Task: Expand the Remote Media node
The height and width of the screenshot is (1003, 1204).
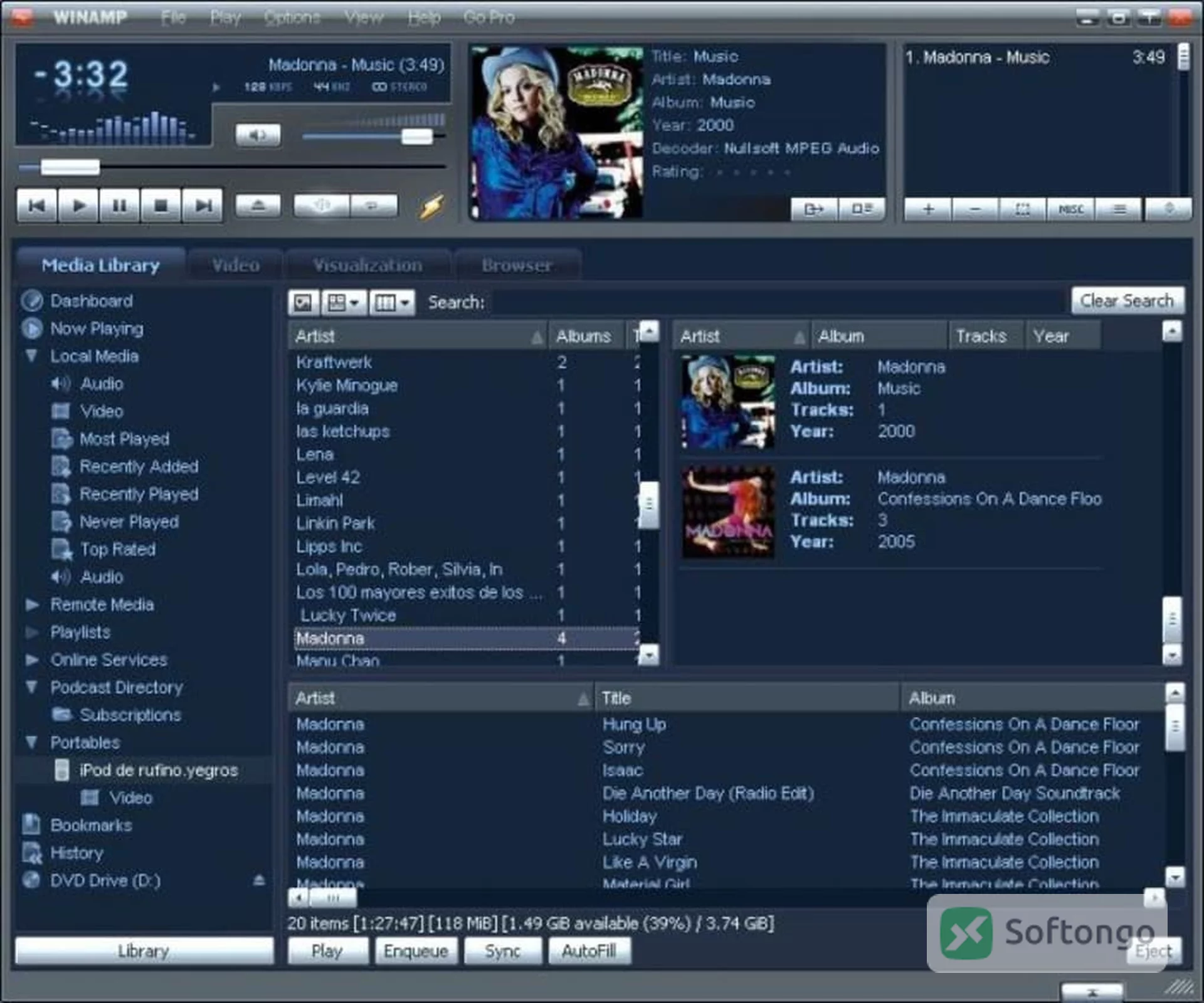Action: pyautogui.click(x=32, y=604)
